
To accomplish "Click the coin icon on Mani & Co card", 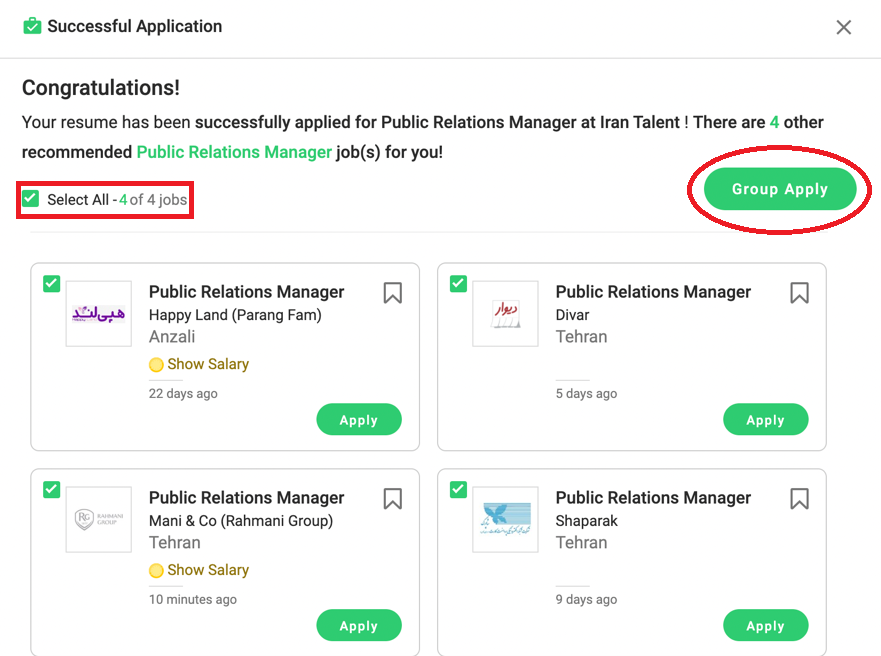I will click(156, 571).
